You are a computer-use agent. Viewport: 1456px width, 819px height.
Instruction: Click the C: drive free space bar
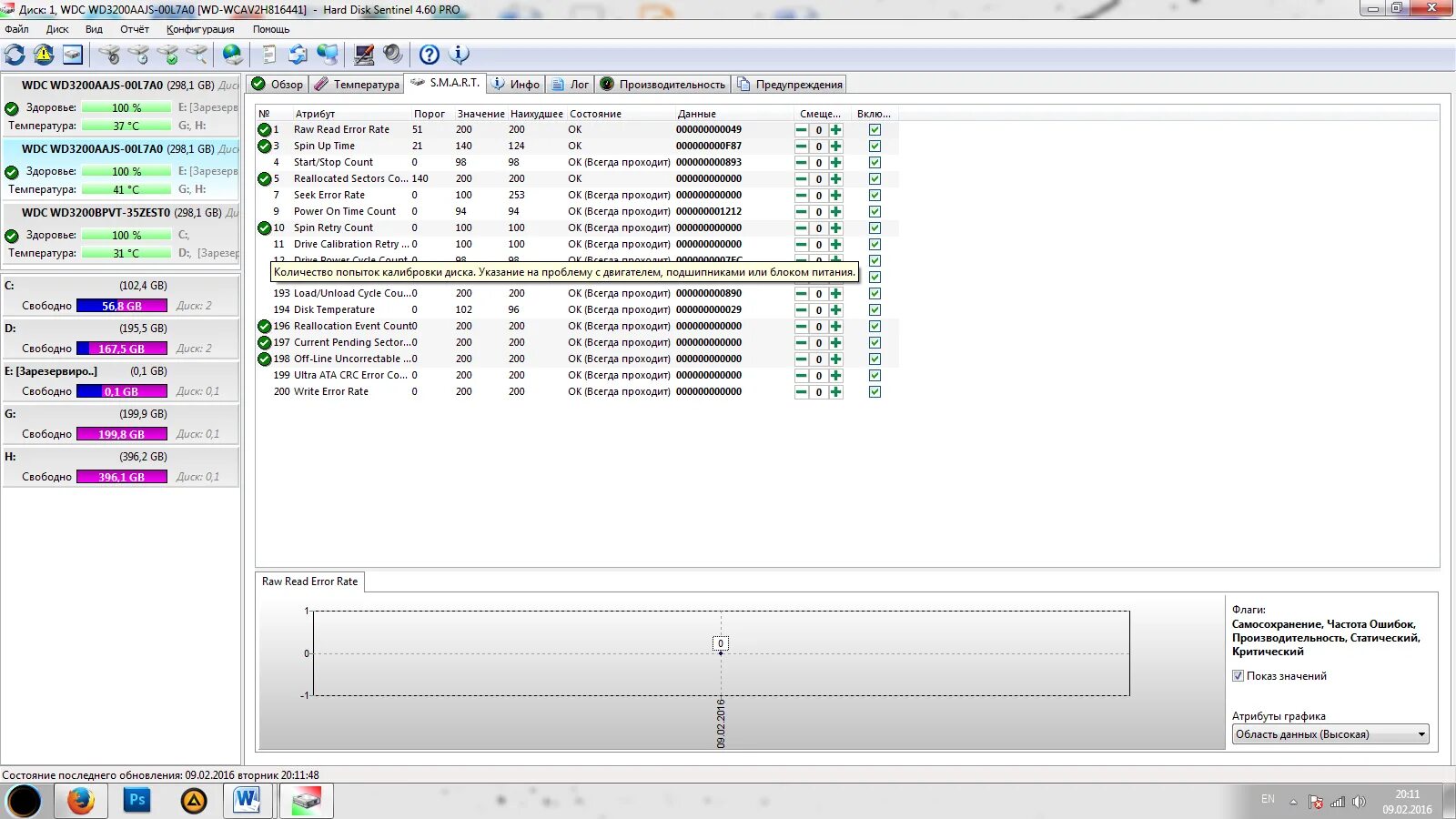122,306
